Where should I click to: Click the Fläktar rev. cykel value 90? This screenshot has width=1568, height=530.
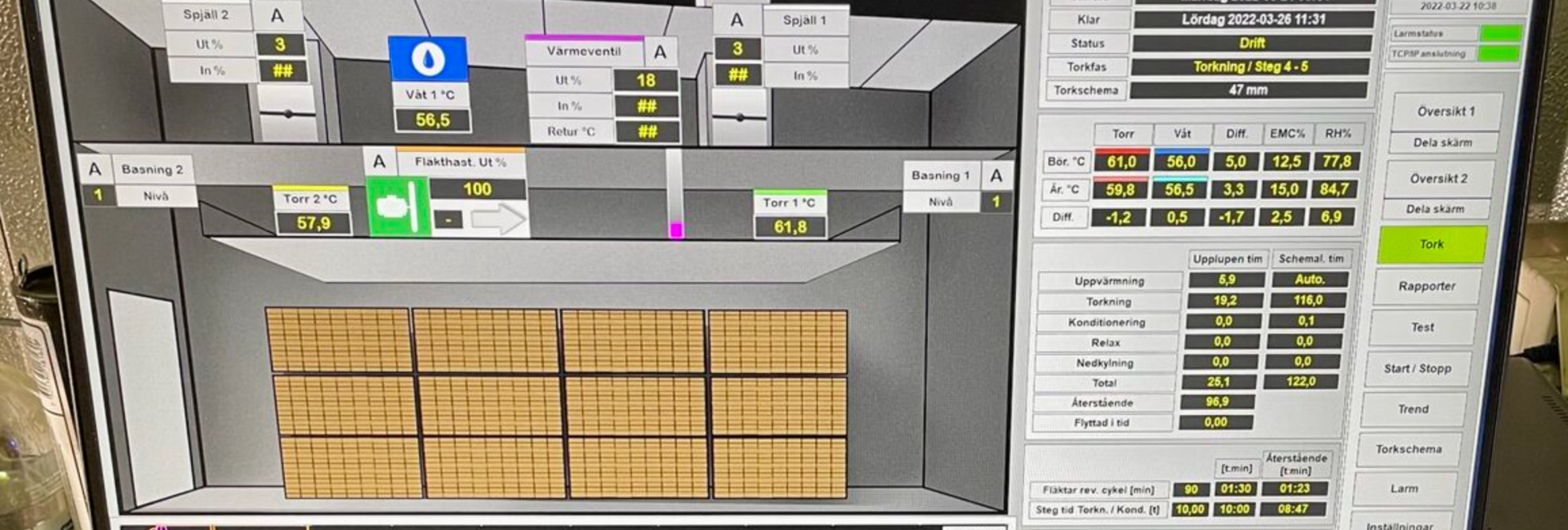pos(1192,489)
